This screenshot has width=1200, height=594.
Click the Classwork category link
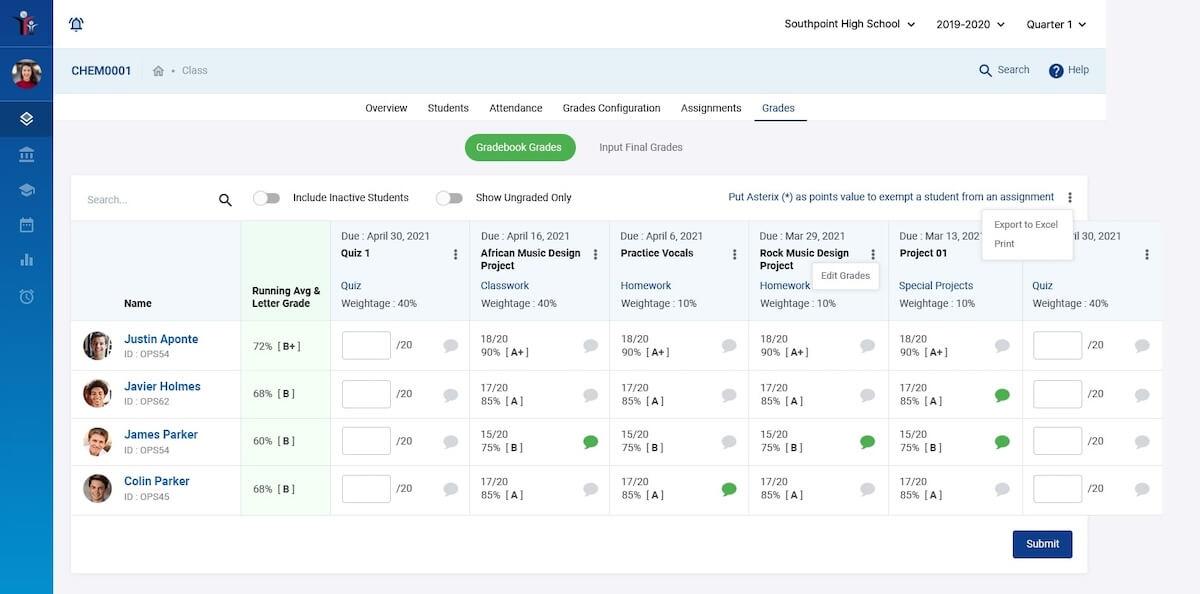[x=505, y=286]
